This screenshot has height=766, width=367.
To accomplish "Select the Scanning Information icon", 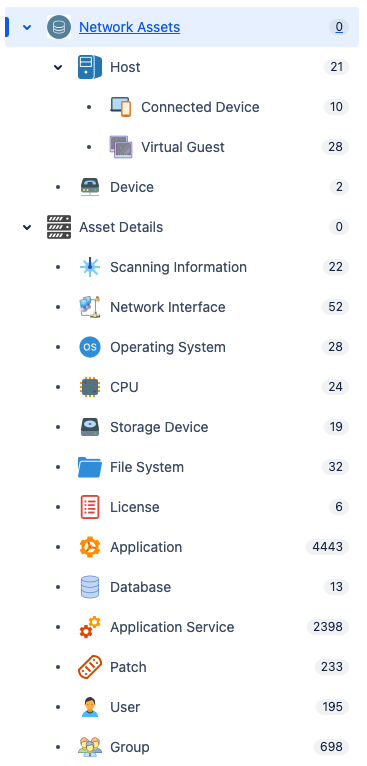I will (x=90, y=267).
